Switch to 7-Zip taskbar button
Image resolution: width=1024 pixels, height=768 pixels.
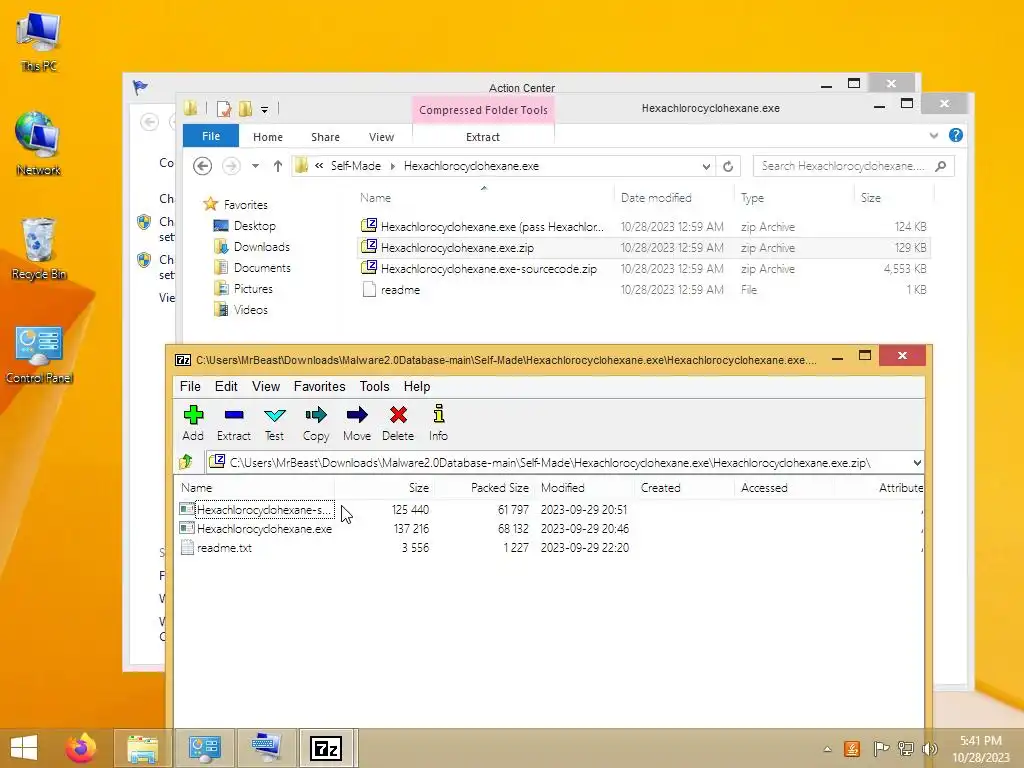[x=326, y=748]
